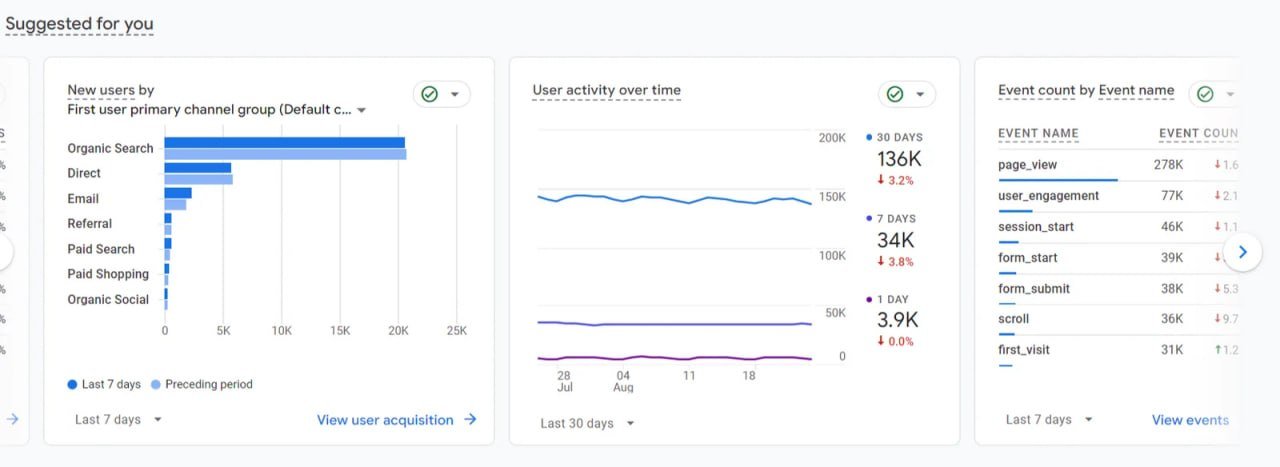Viewport: 1280px width, 467px height.
Task: Click the 136K user count value
Action: pyautogui.click(x=899, y=158)
